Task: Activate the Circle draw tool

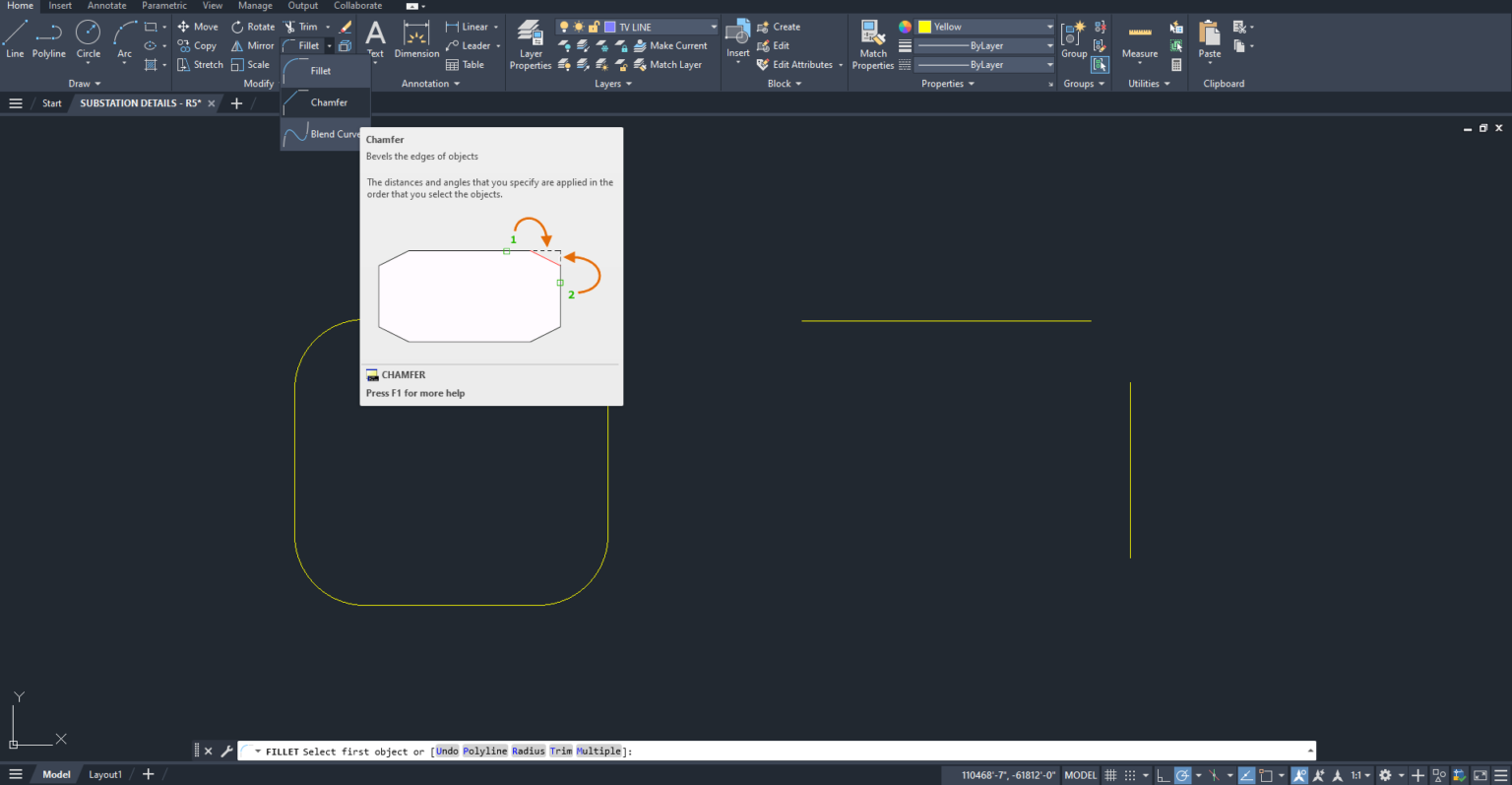Action: pos(88,36)
